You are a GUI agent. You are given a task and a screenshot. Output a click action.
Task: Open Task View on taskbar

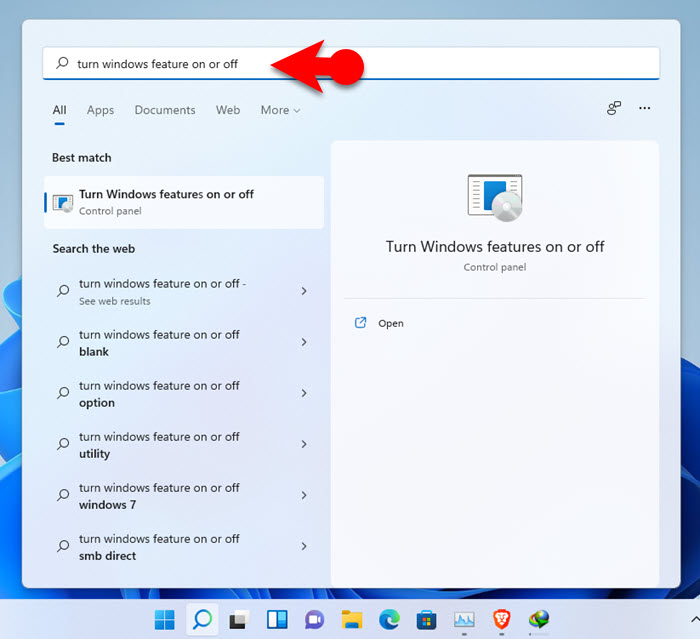pyautogui.click(x=239, y=620)
